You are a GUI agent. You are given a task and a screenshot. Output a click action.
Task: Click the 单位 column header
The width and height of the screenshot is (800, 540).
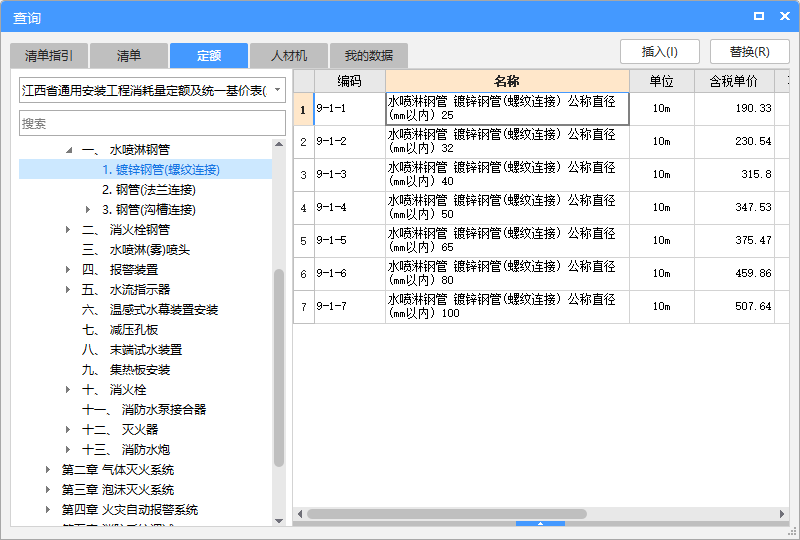pos(662,81)
